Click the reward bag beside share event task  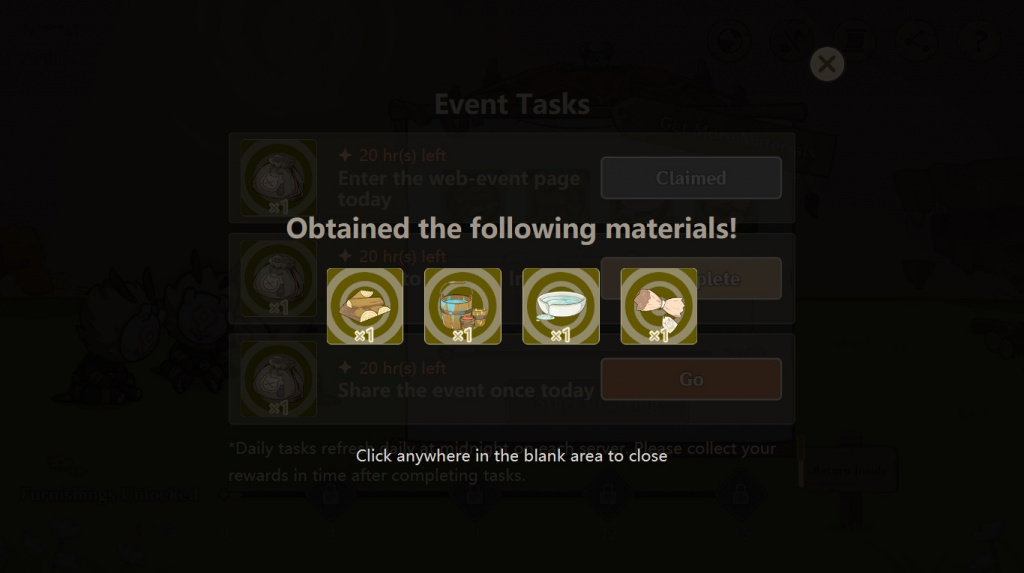coord(279,379)
